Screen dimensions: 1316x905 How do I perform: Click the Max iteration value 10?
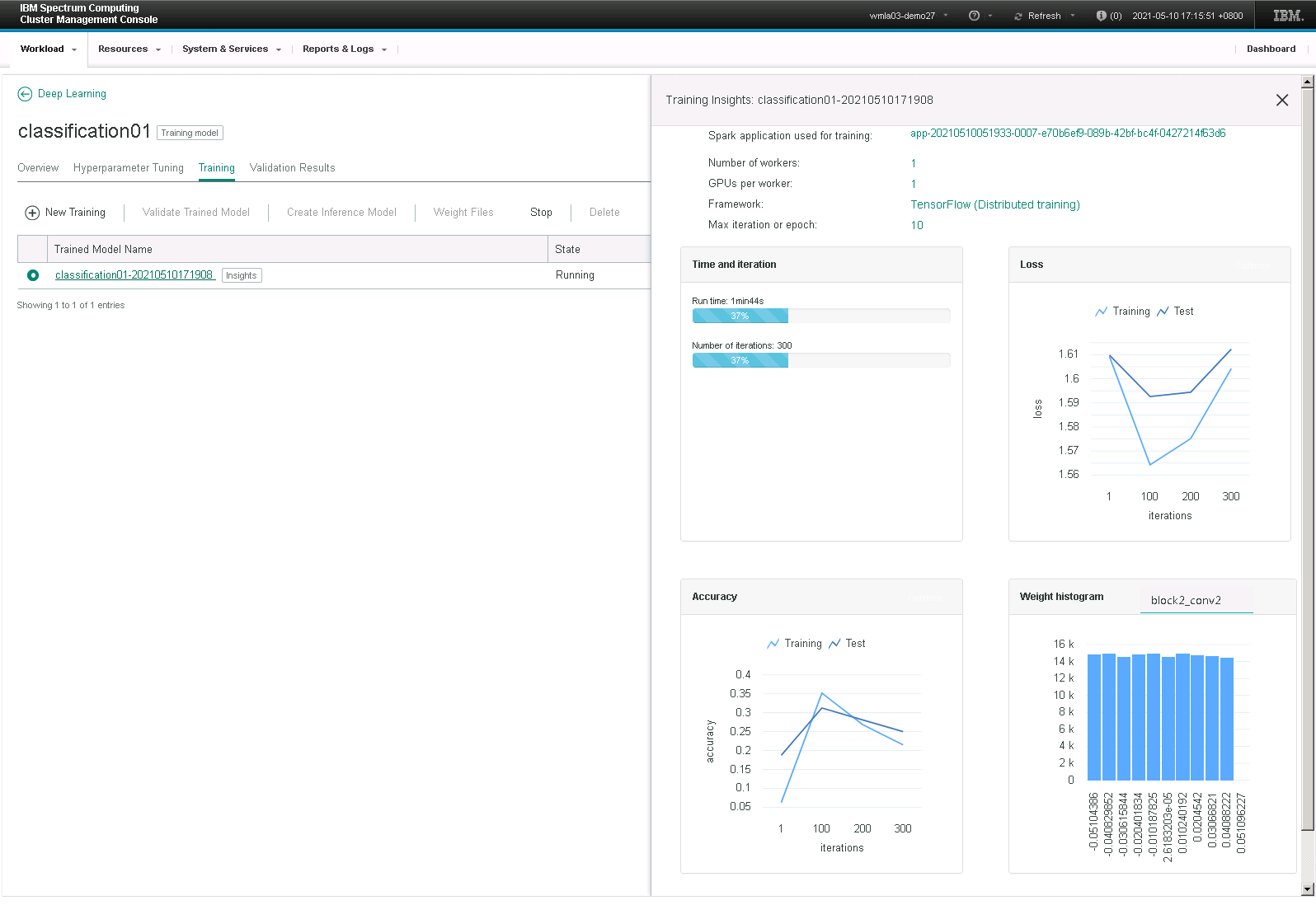click(917, 226)
